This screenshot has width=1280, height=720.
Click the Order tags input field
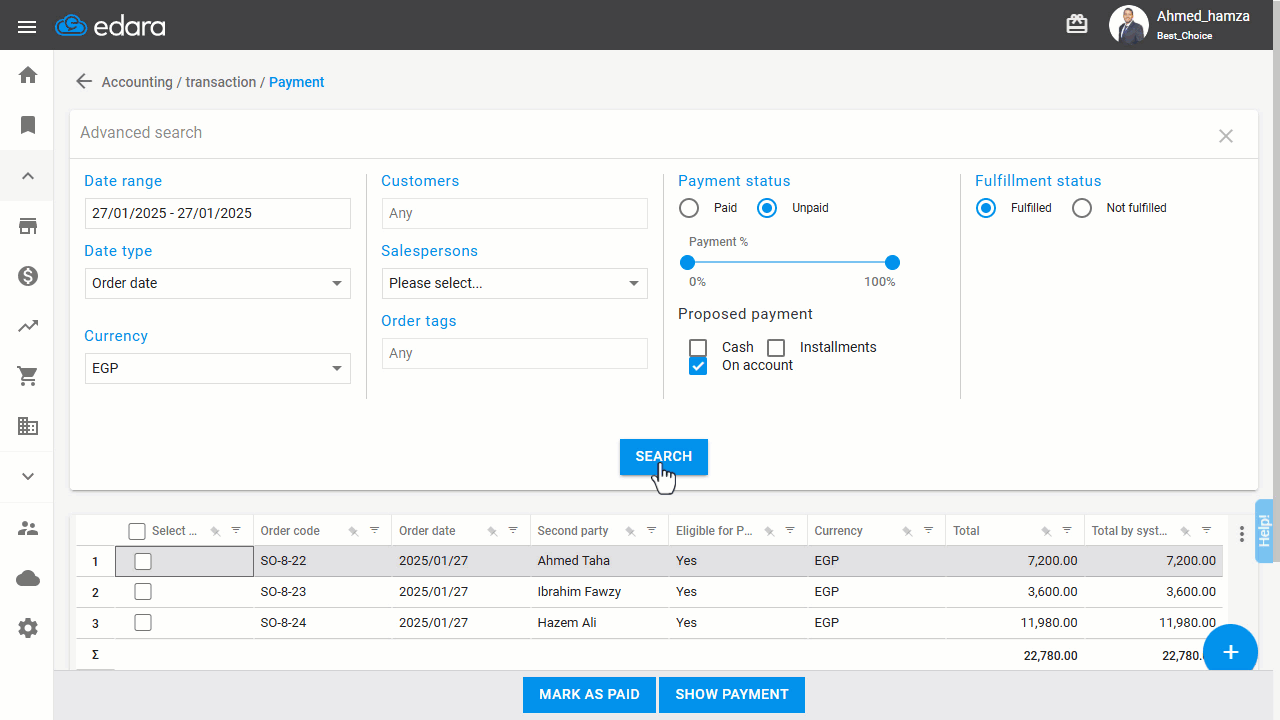click(x=515, y=353)
